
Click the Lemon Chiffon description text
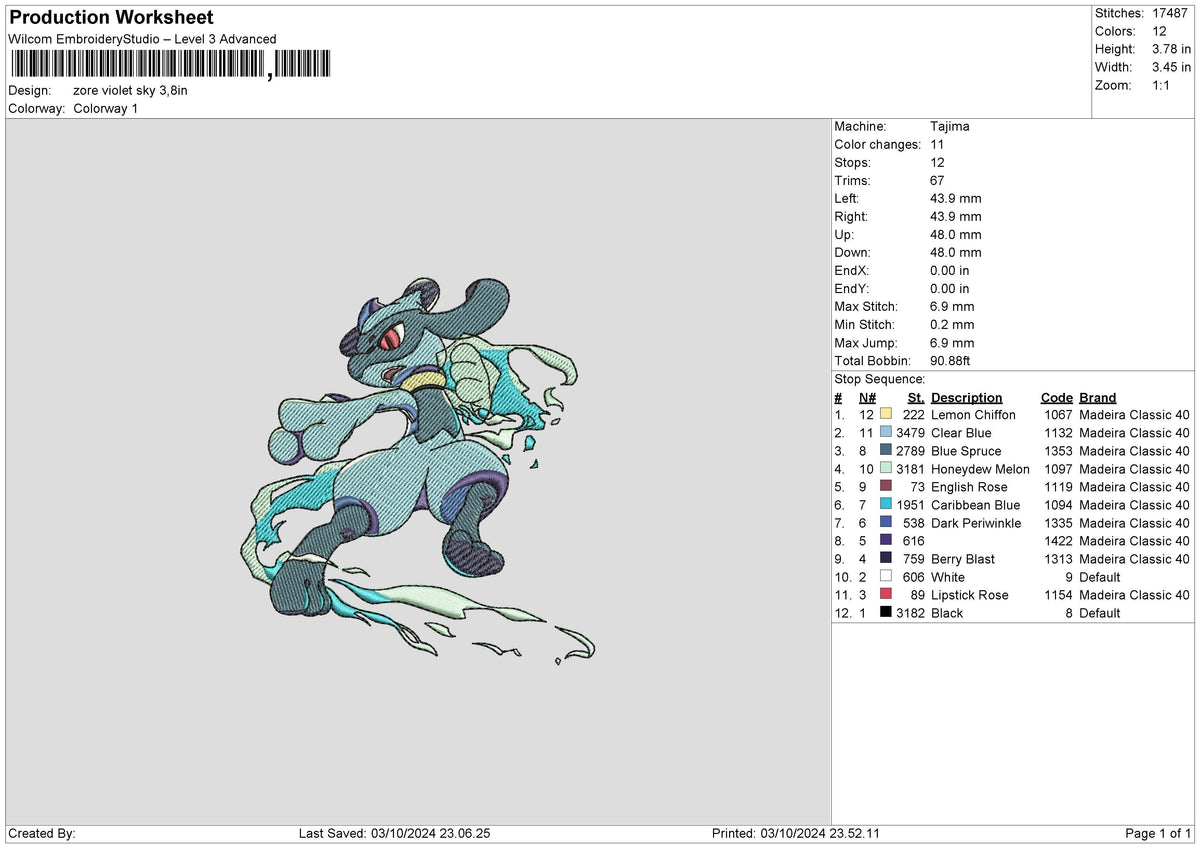(973, 414)
